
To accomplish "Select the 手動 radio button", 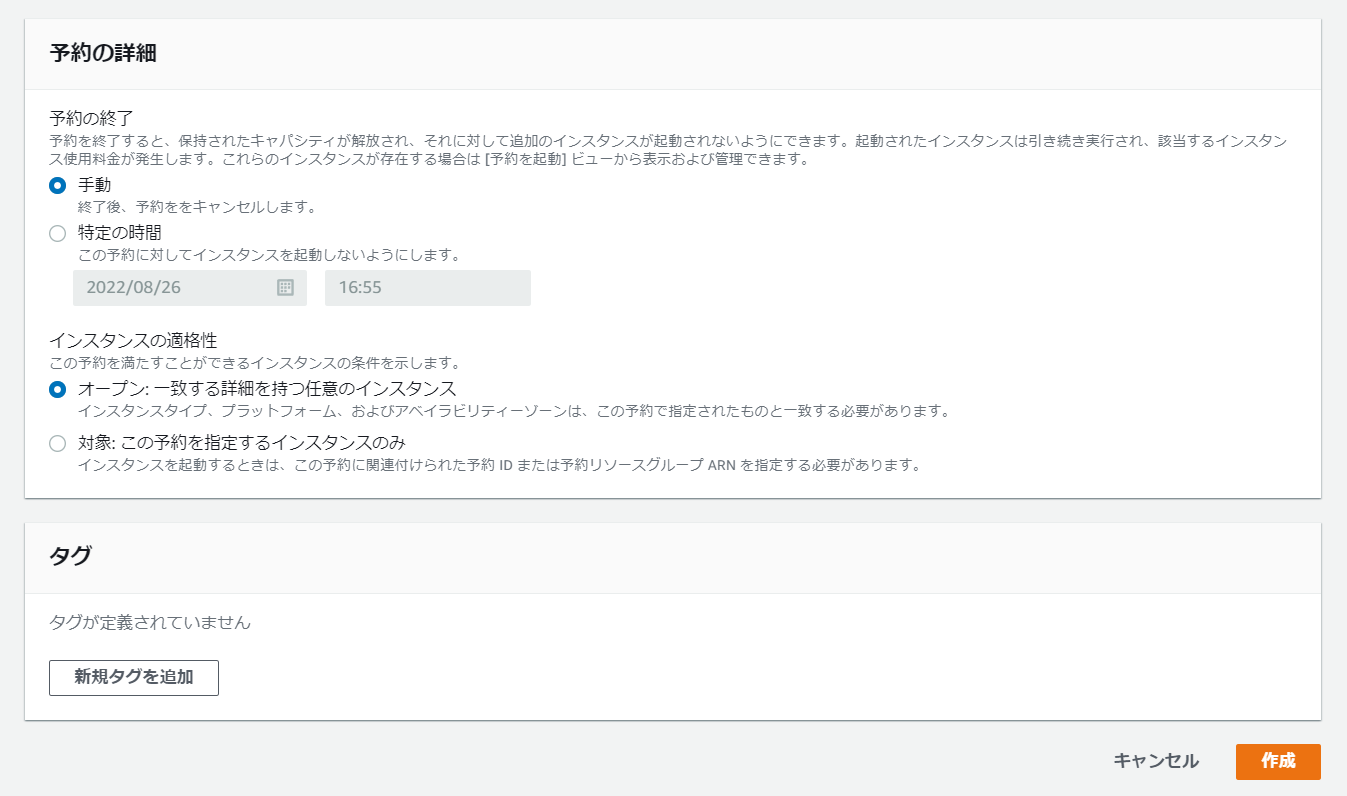I will tap(58, 185).
